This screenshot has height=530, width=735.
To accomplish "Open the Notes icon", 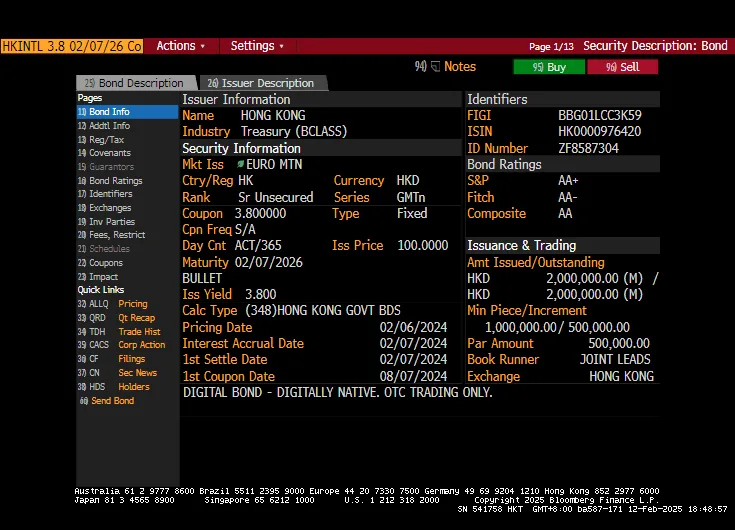I will pos(435,67).
